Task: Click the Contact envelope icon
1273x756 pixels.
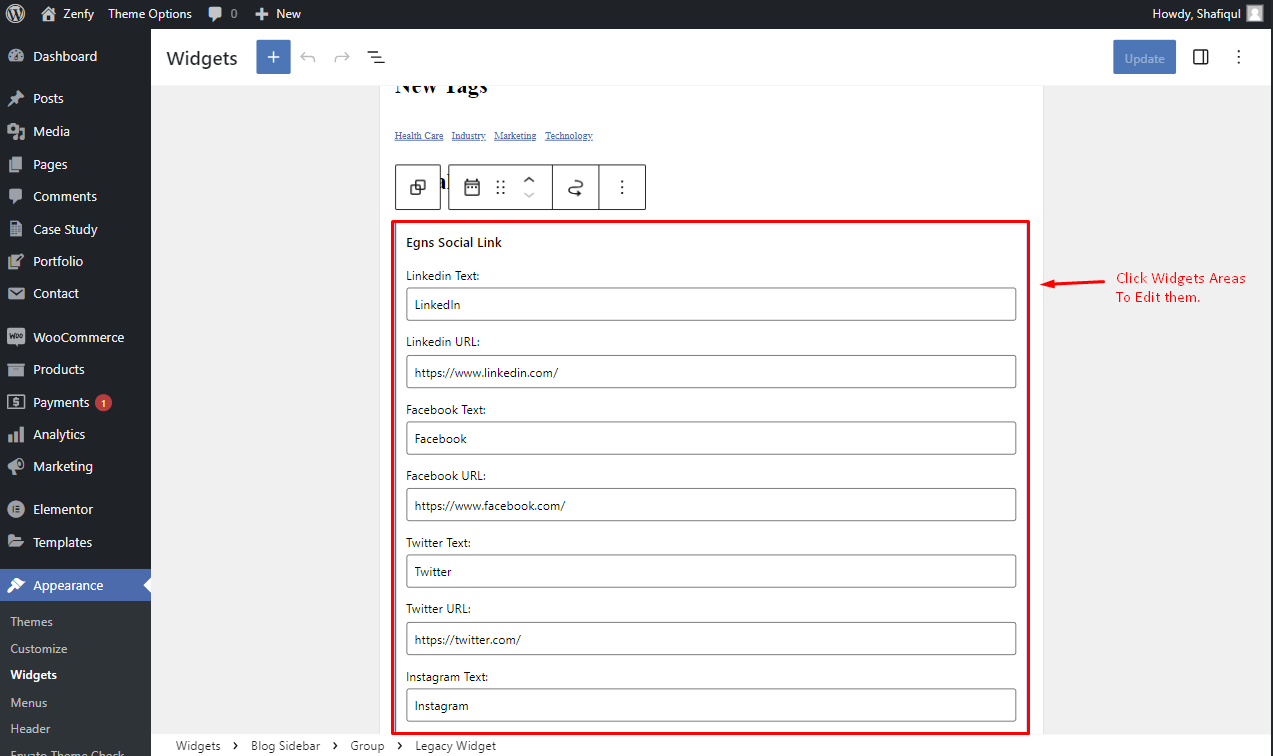Action: coord(16,293)
